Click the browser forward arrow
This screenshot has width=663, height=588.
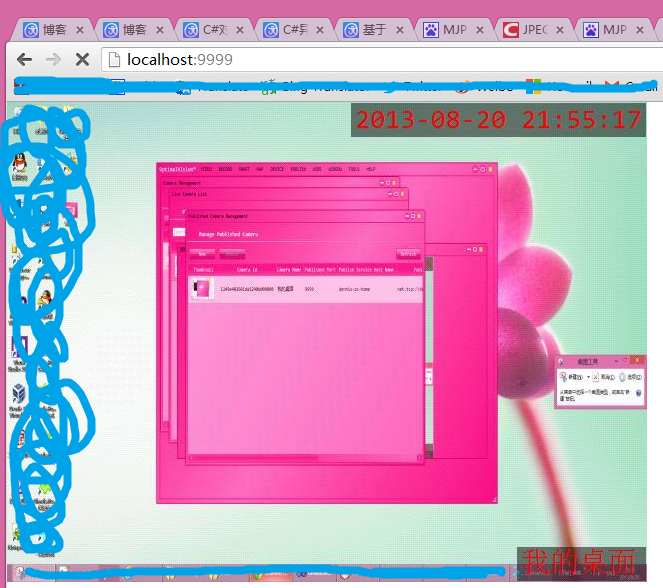(54, 60)
